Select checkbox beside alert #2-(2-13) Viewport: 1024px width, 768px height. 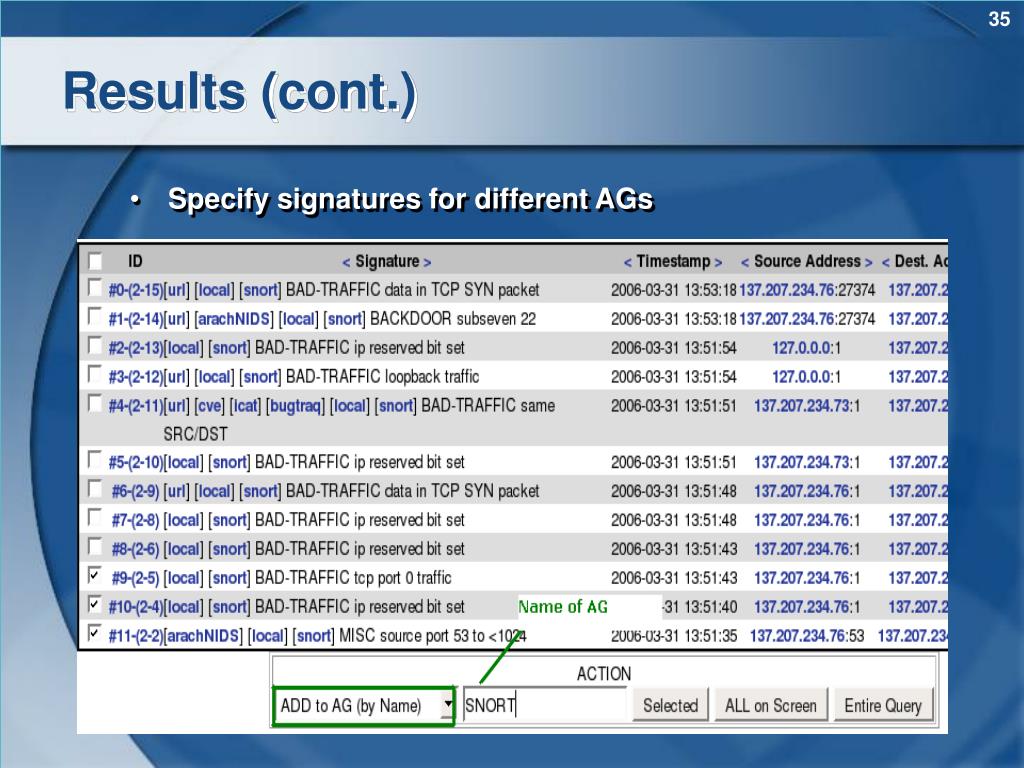point(95,345)
